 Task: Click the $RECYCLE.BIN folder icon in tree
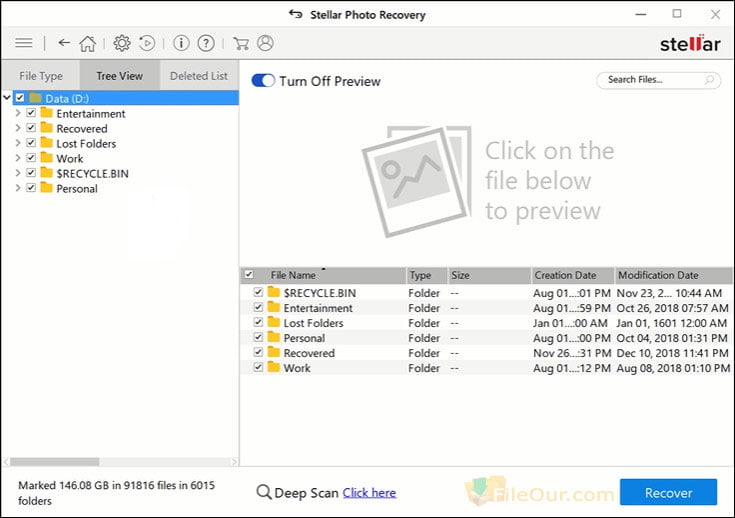[x=46, y=173]
